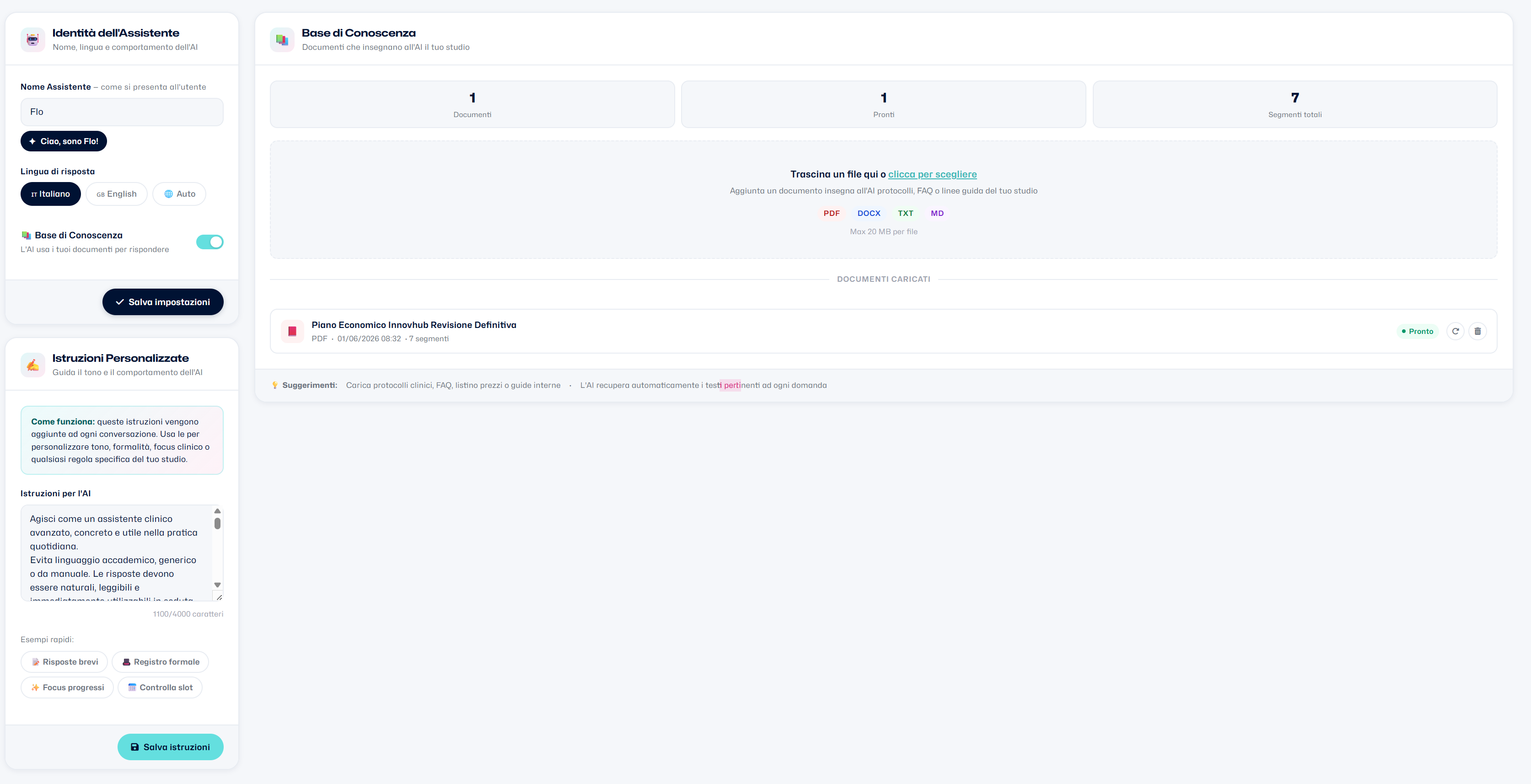Click the Pronto status badge

click(x=1418, y=331)
